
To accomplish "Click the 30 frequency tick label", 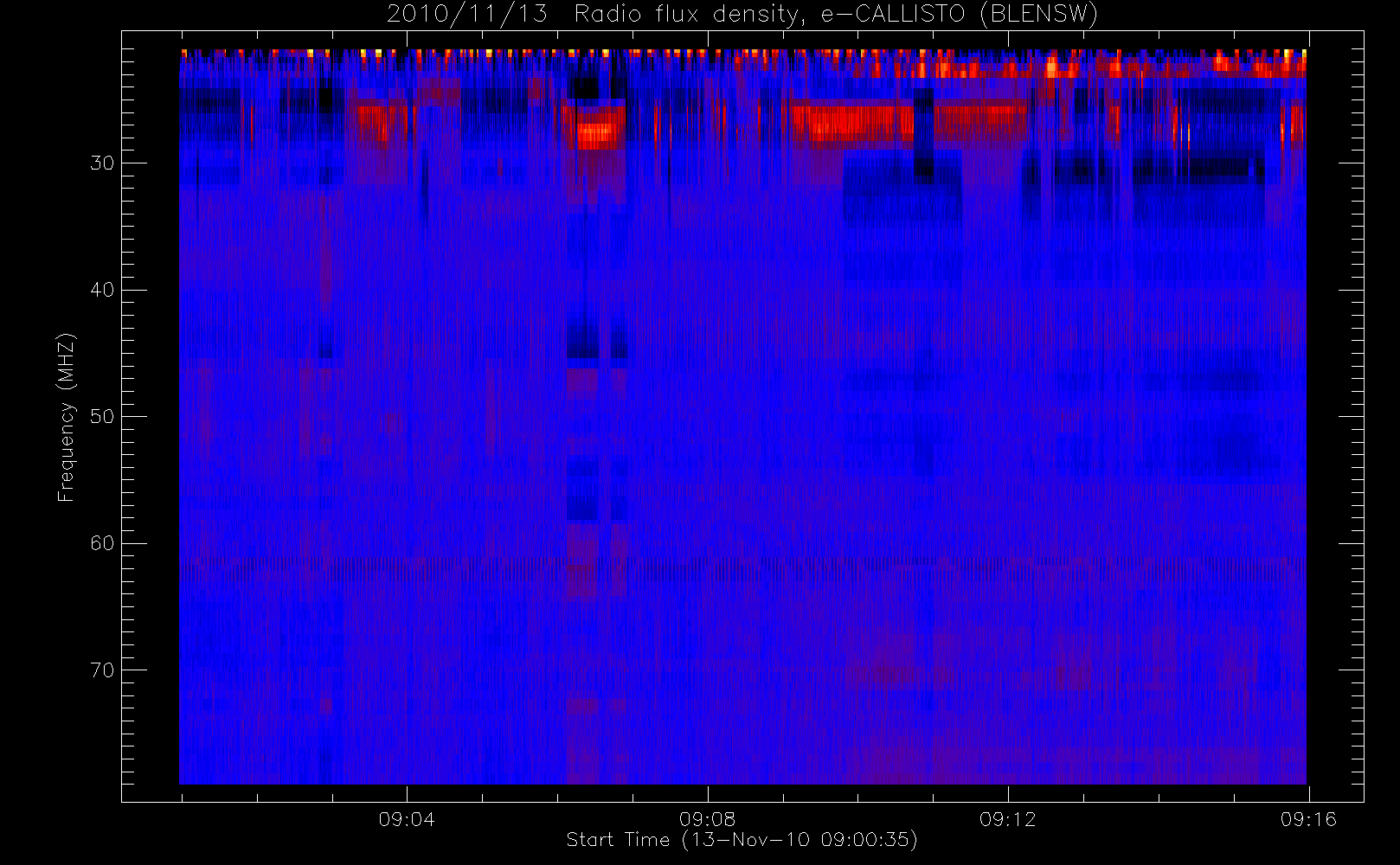I will (102, 163).
